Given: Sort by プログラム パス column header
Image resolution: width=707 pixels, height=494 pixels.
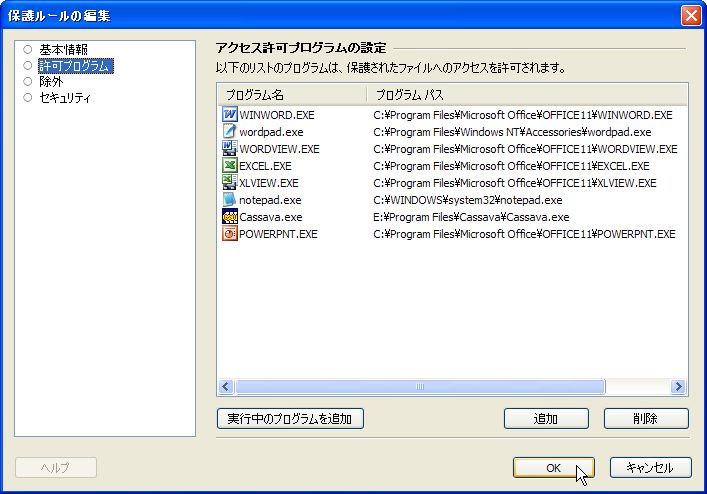Looking at the screenshot, I should 527,95.
